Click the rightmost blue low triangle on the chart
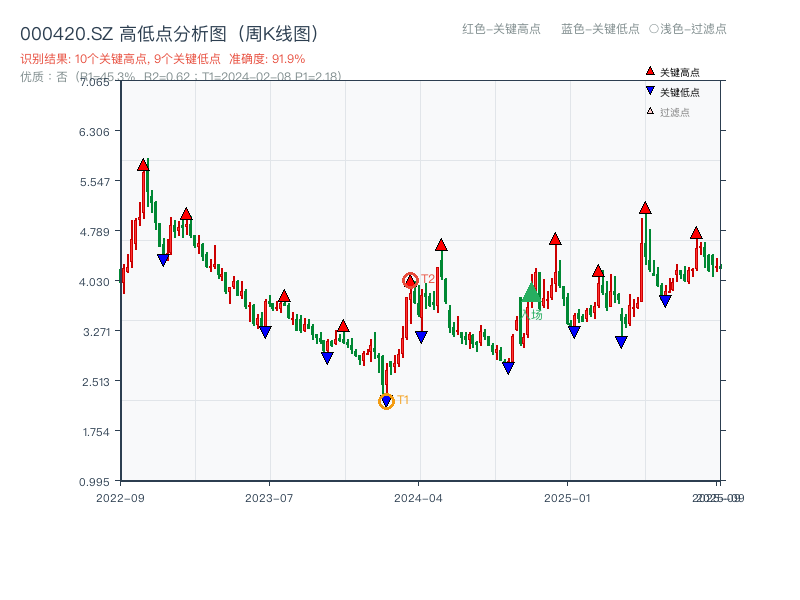Image resolution: width=800 pixels, height=600 pixels. point(665,302)
